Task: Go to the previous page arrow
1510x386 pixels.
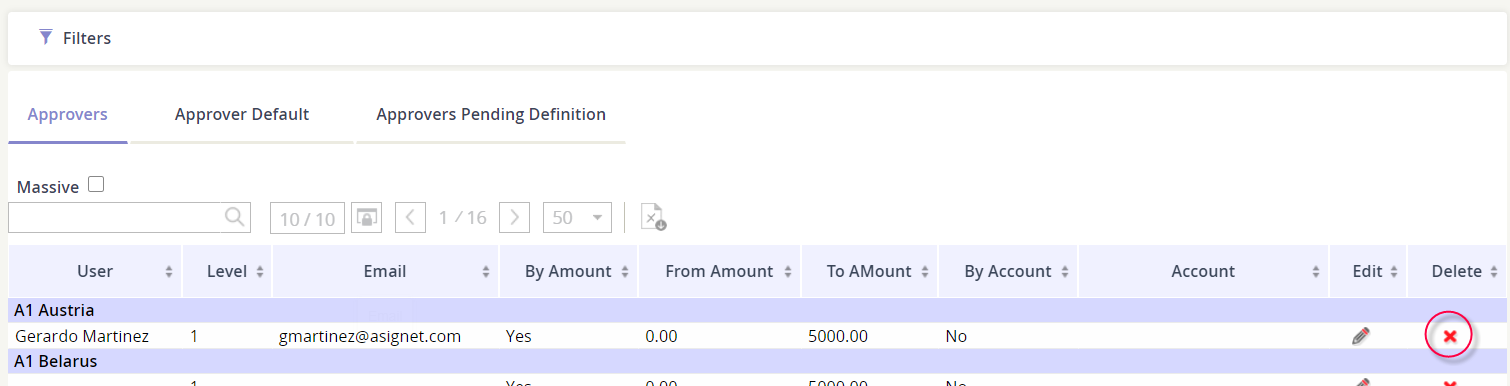Action: click(411, 217)
